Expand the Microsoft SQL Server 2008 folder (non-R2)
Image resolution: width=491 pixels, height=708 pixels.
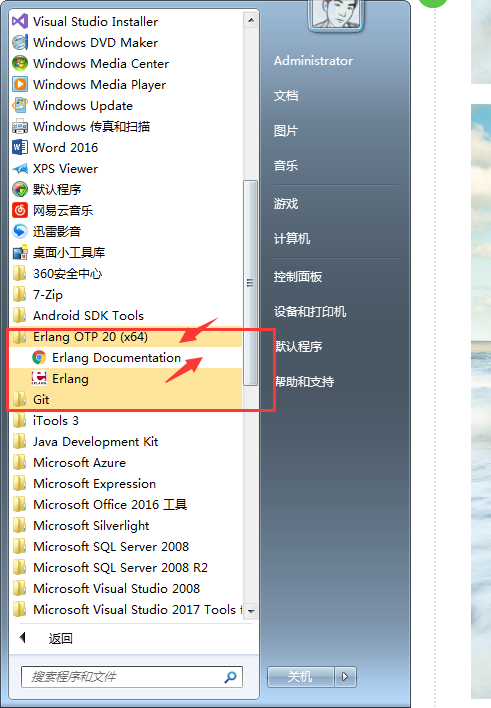[125, 546]
